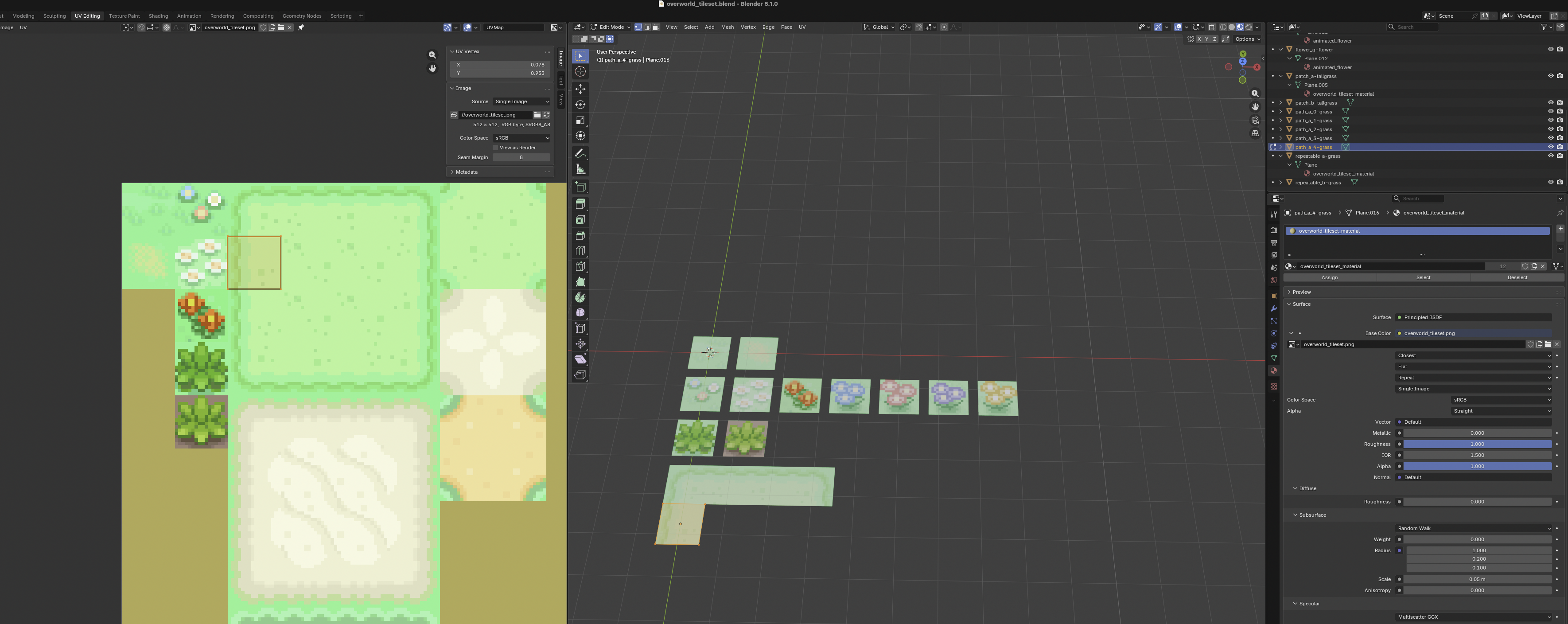Open the Render properties tab icon
The width and height of the screenshot is (1568, 624).
click(x=1273, y=230)
